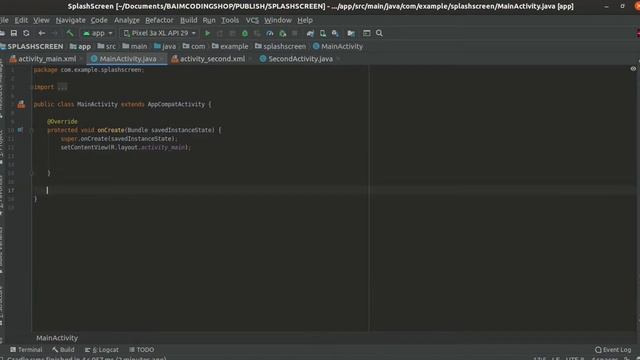Click the related XML gutter icon at class line
This screenshot has width=640, height=360.
coord(21,104)
